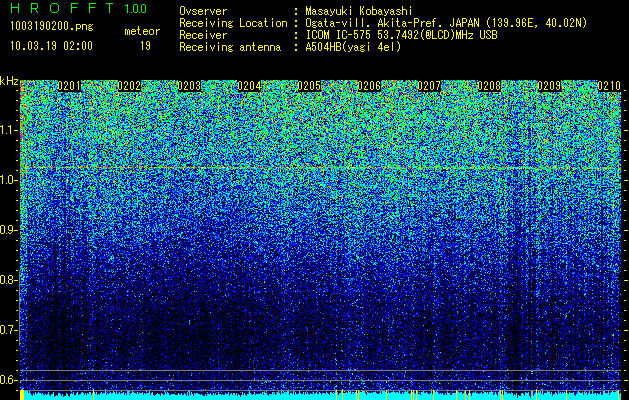The image size is (629, 400).
Task: Click the meteor label
Action: pyautogui.click(x=142, y=31)
